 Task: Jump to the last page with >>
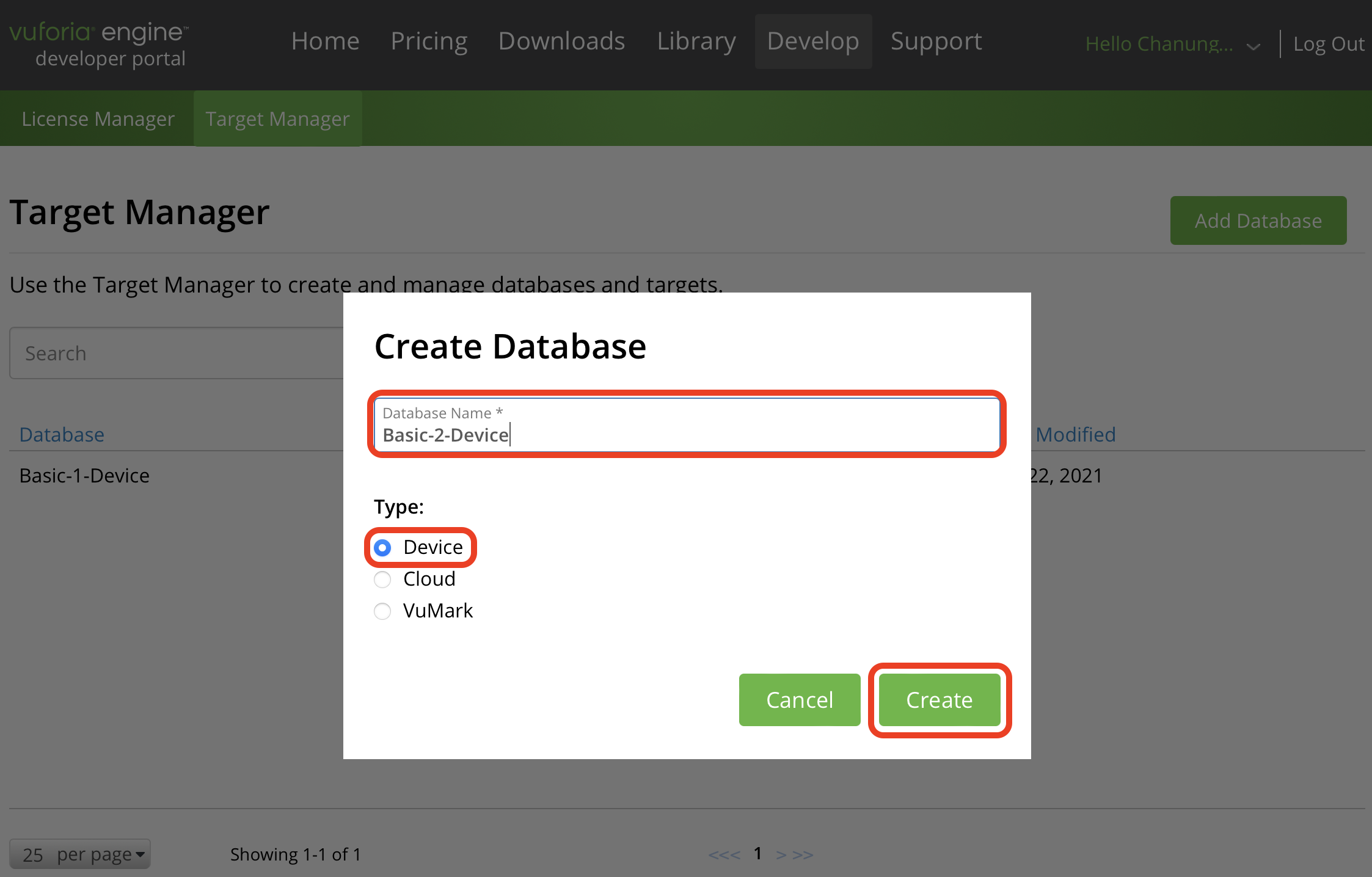[803, 854]
